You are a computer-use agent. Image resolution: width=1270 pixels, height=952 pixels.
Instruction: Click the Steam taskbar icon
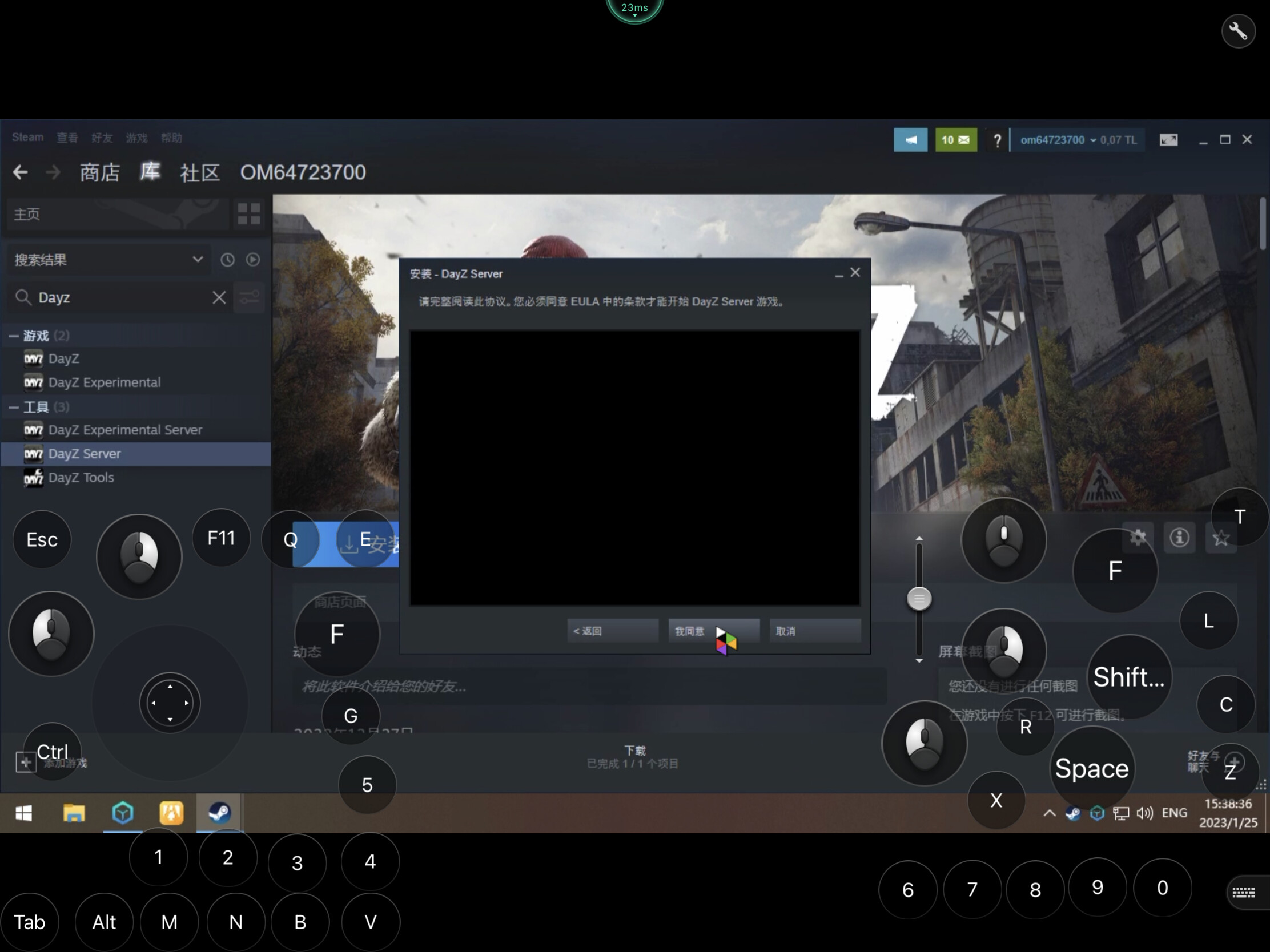click(x=219, y=813)
